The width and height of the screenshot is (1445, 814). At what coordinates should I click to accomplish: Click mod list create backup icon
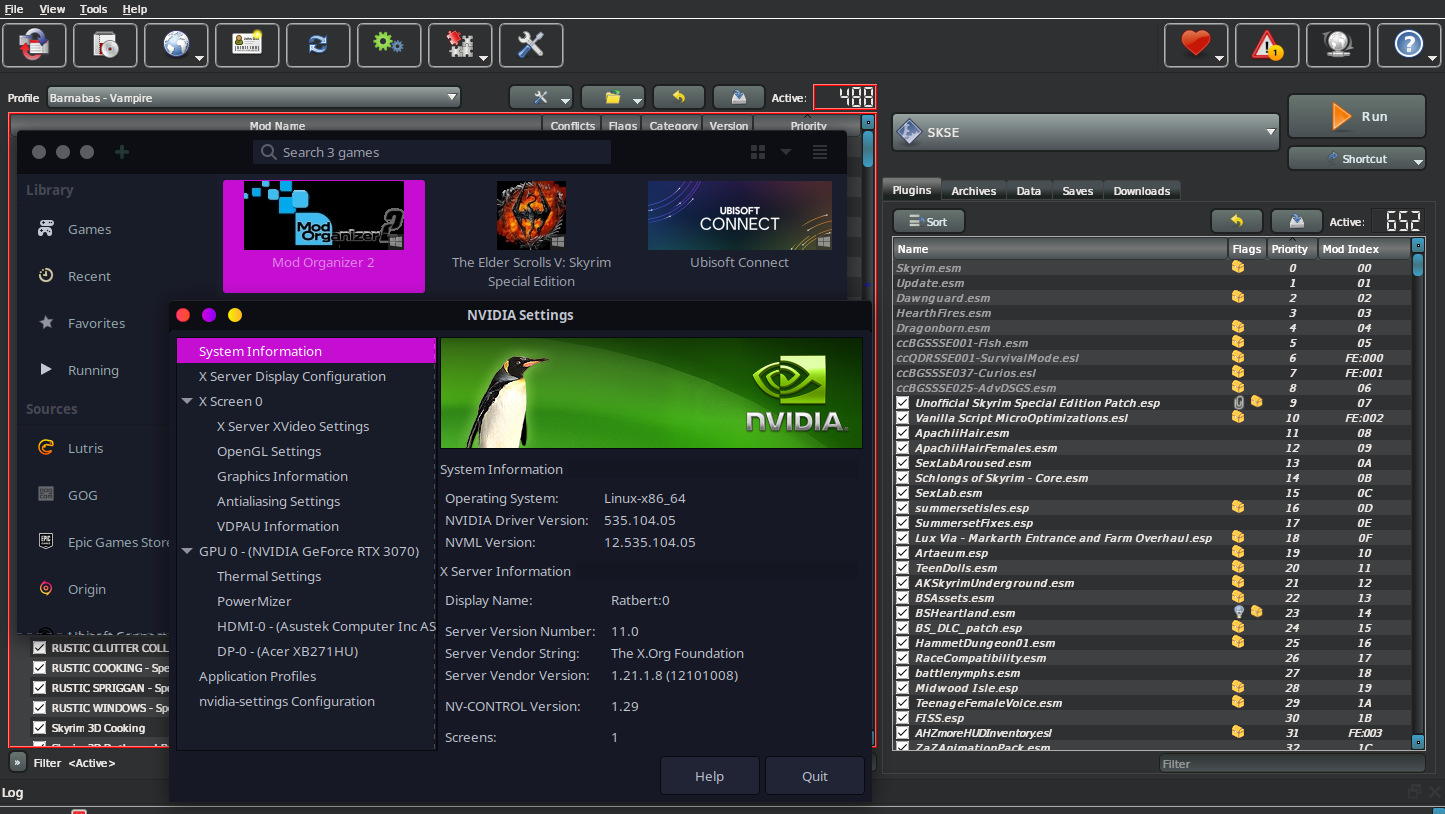point(739,97)
